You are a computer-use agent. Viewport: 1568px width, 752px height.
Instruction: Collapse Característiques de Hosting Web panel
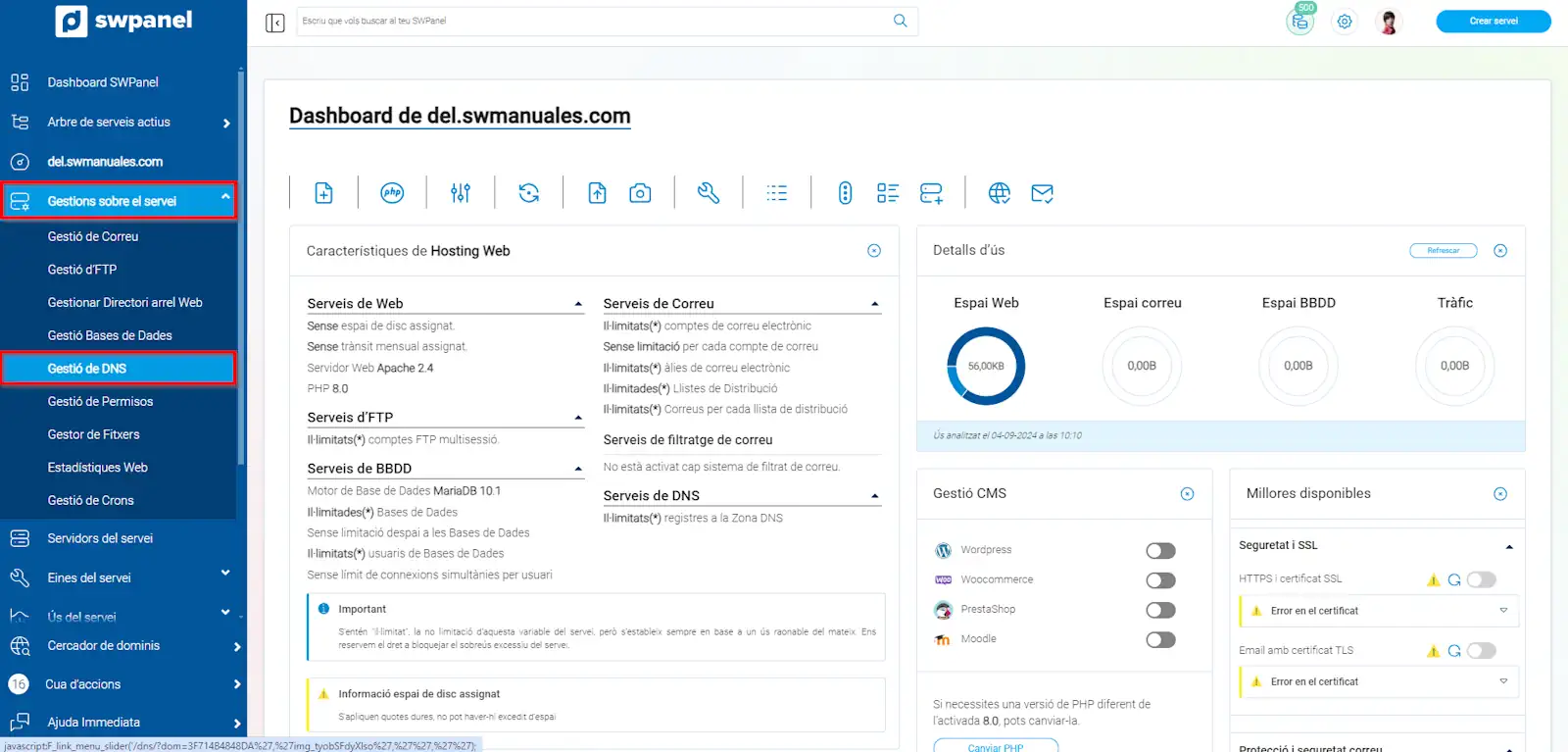[874, 251]
